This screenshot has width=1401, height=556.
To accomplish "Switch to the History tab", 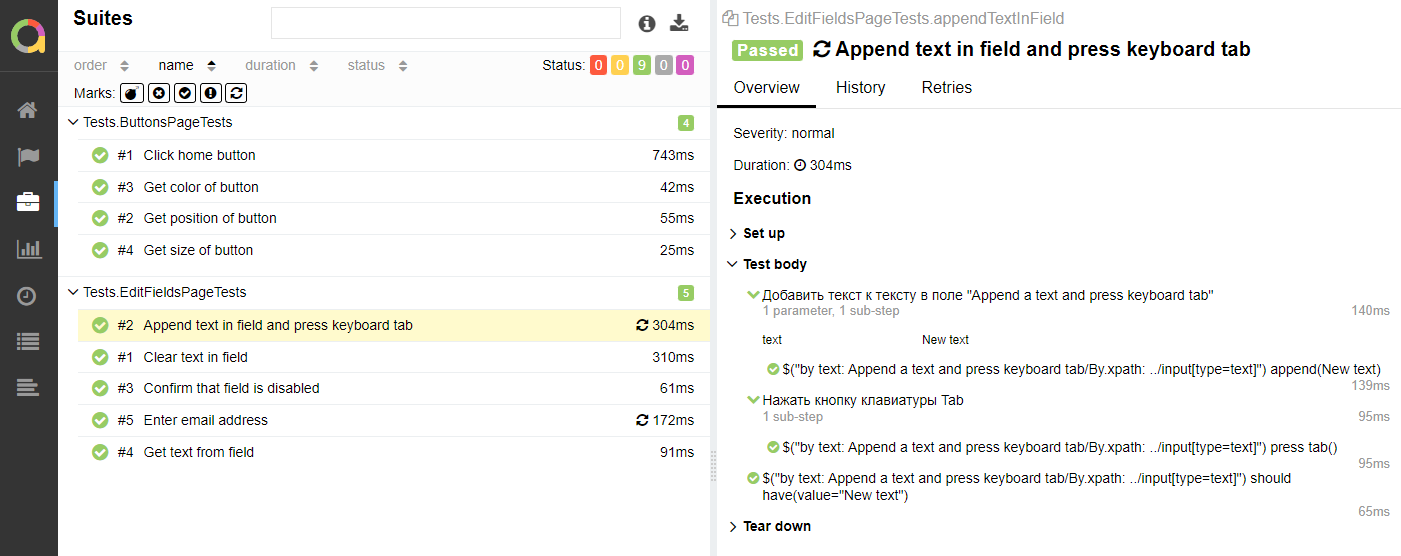I will (860, 88).
